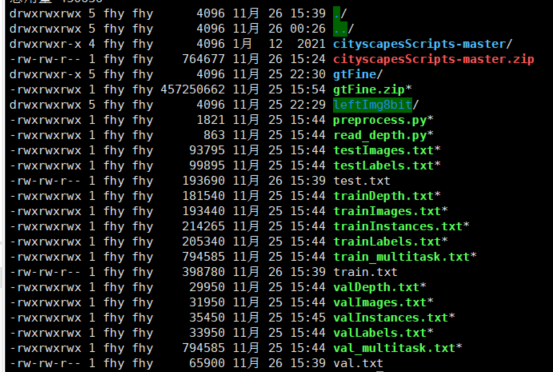Click the trainInstances.txt file name
553x372 pixels.
[x=398, y=226]
